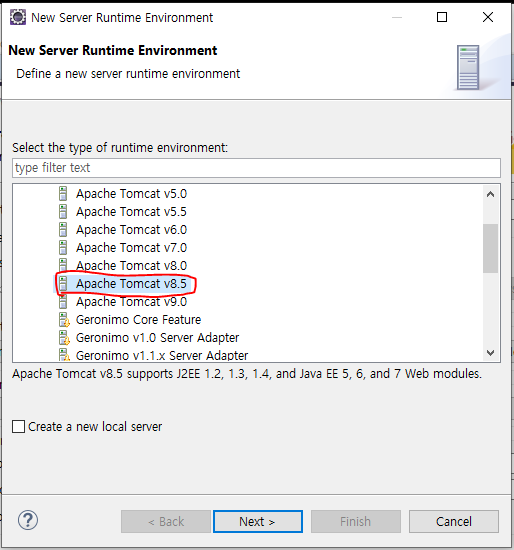This screenshot has width=514, height=550.
Task: Click icon beside Geronimo Core Feature
Action: click(64, 320)
